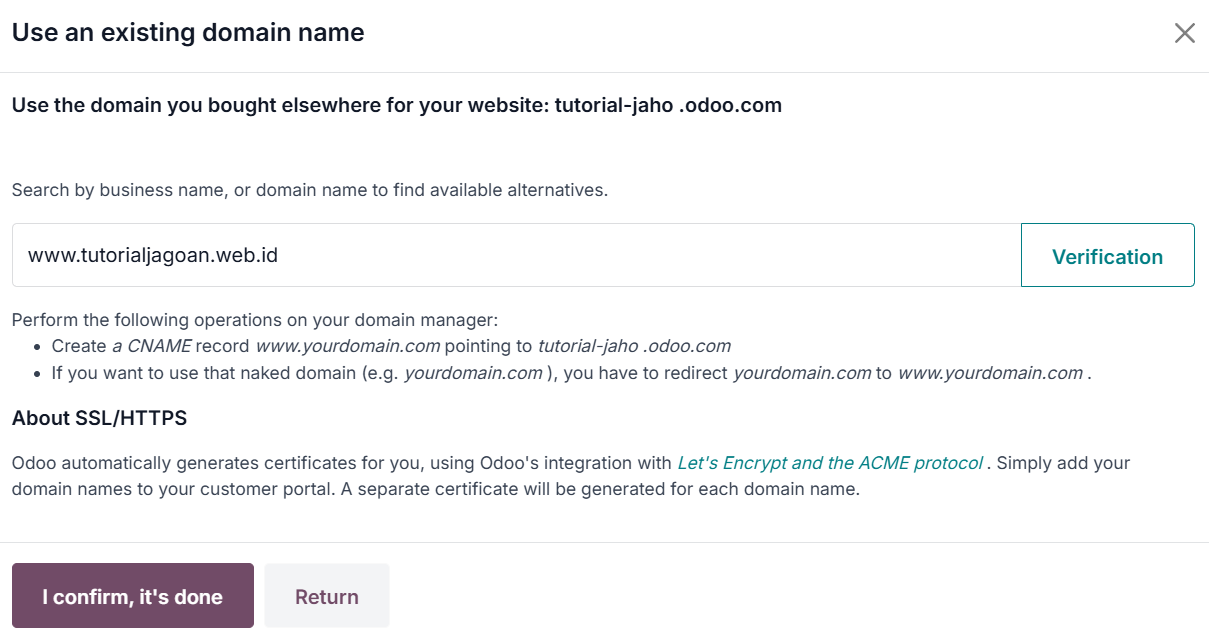Click the dialog title 'Use an existing domain name'
The height and width of the screenshot is (644, 1209).
186,32
